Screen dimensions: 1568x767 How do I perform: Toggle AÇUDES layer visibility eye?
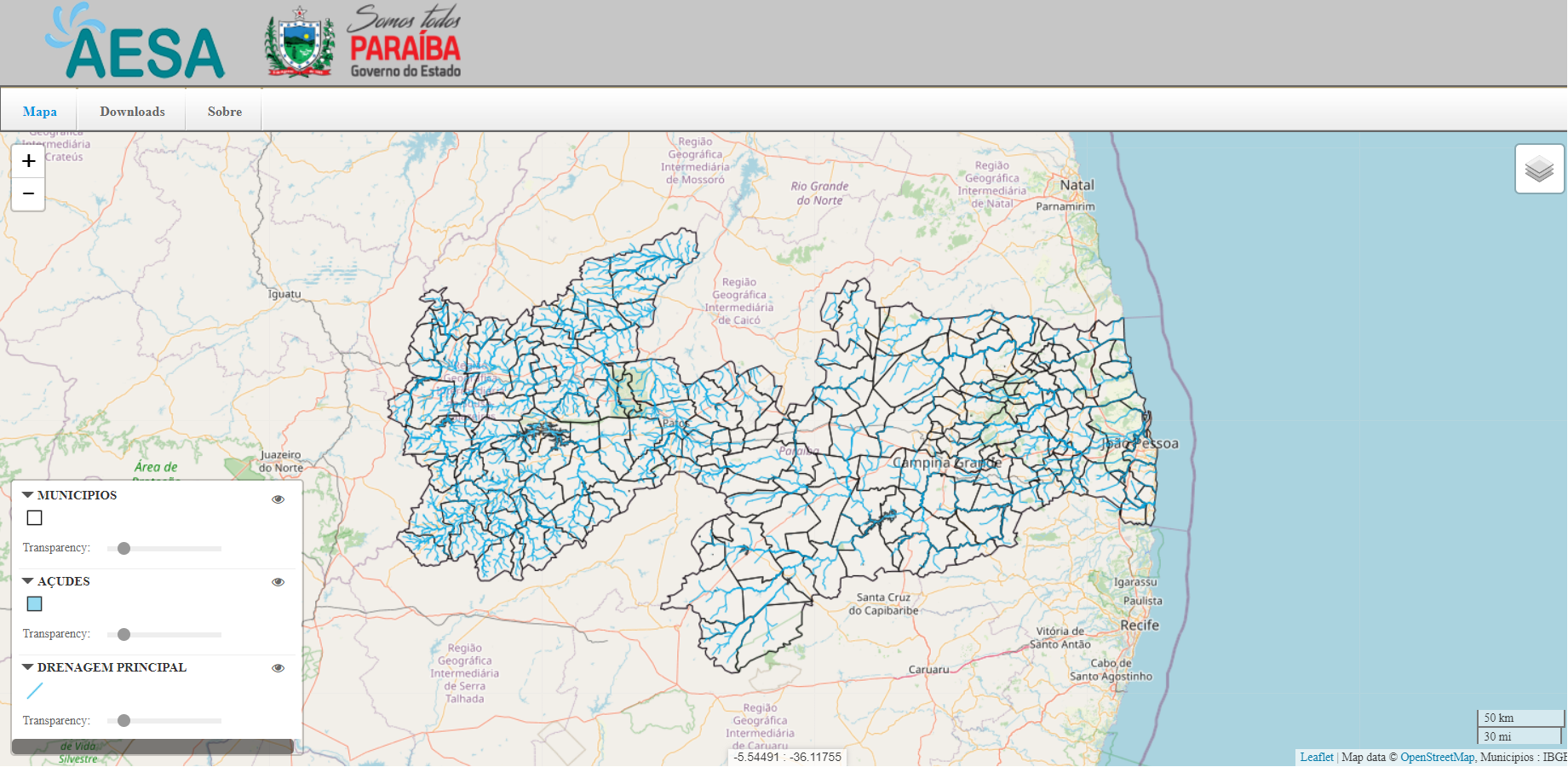click(278, 582)
